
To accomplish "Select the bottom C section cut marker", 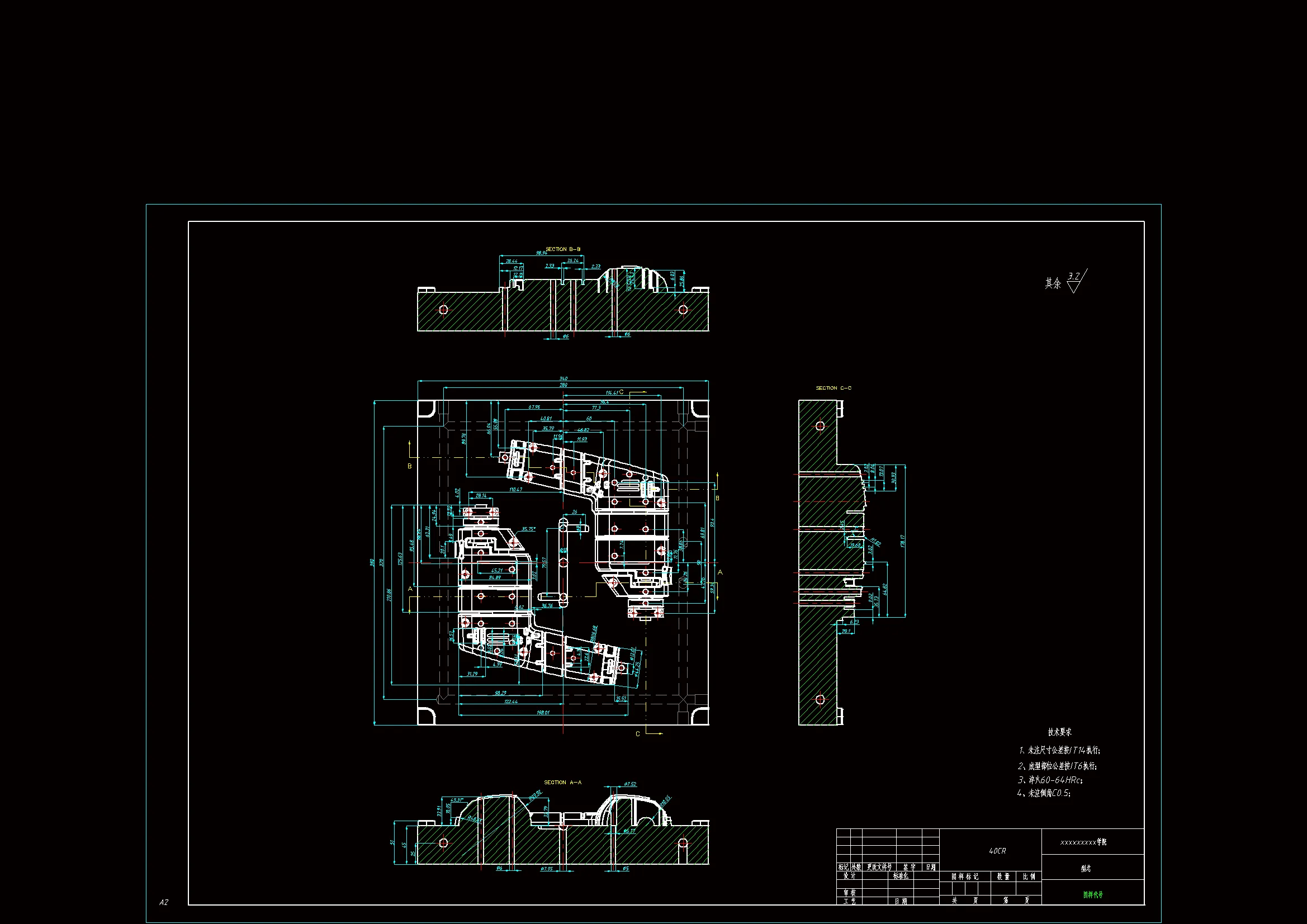I will pos(638,734).
